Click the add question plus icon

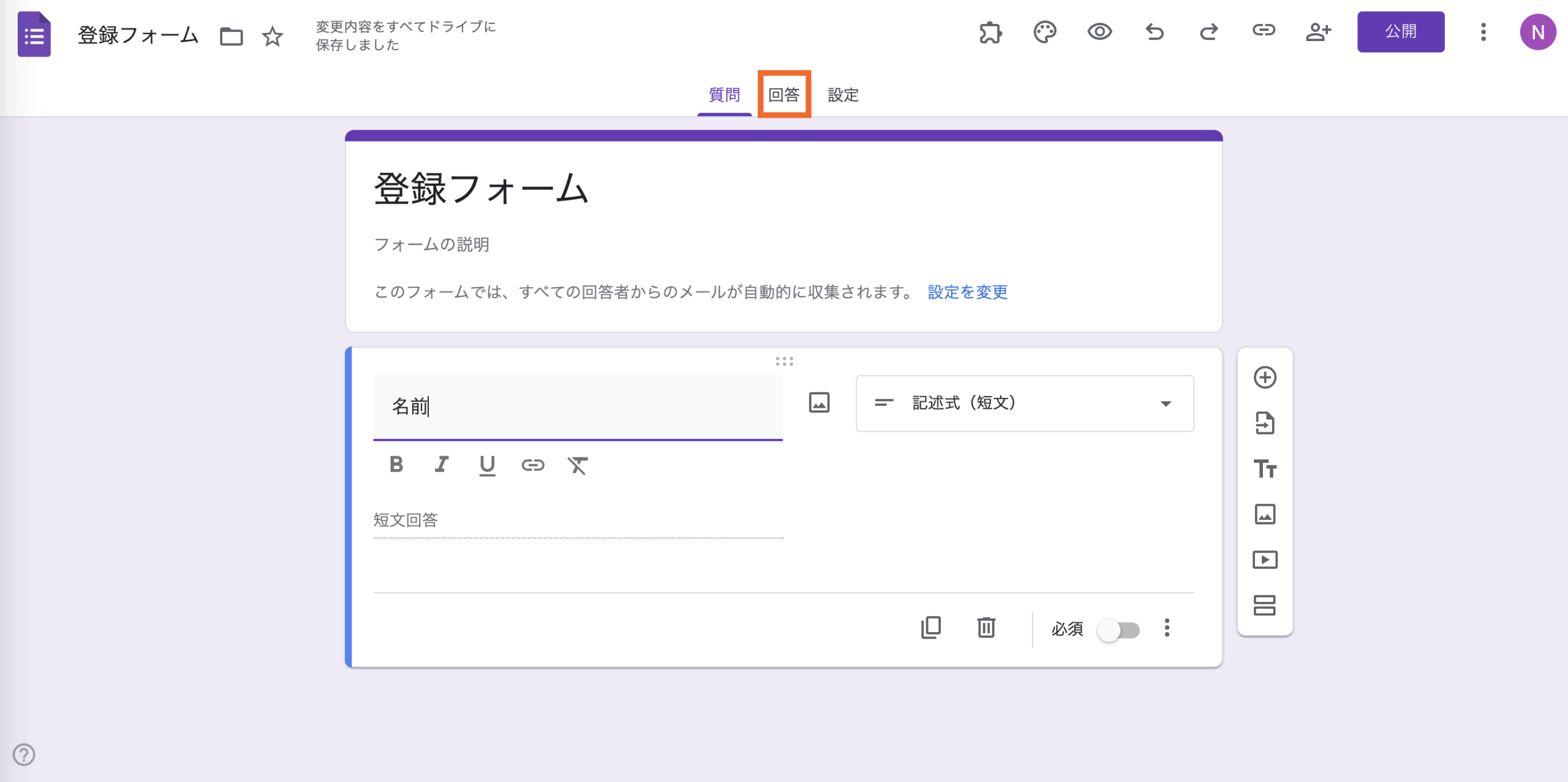pyautogui.click(x=1265, y=377)
